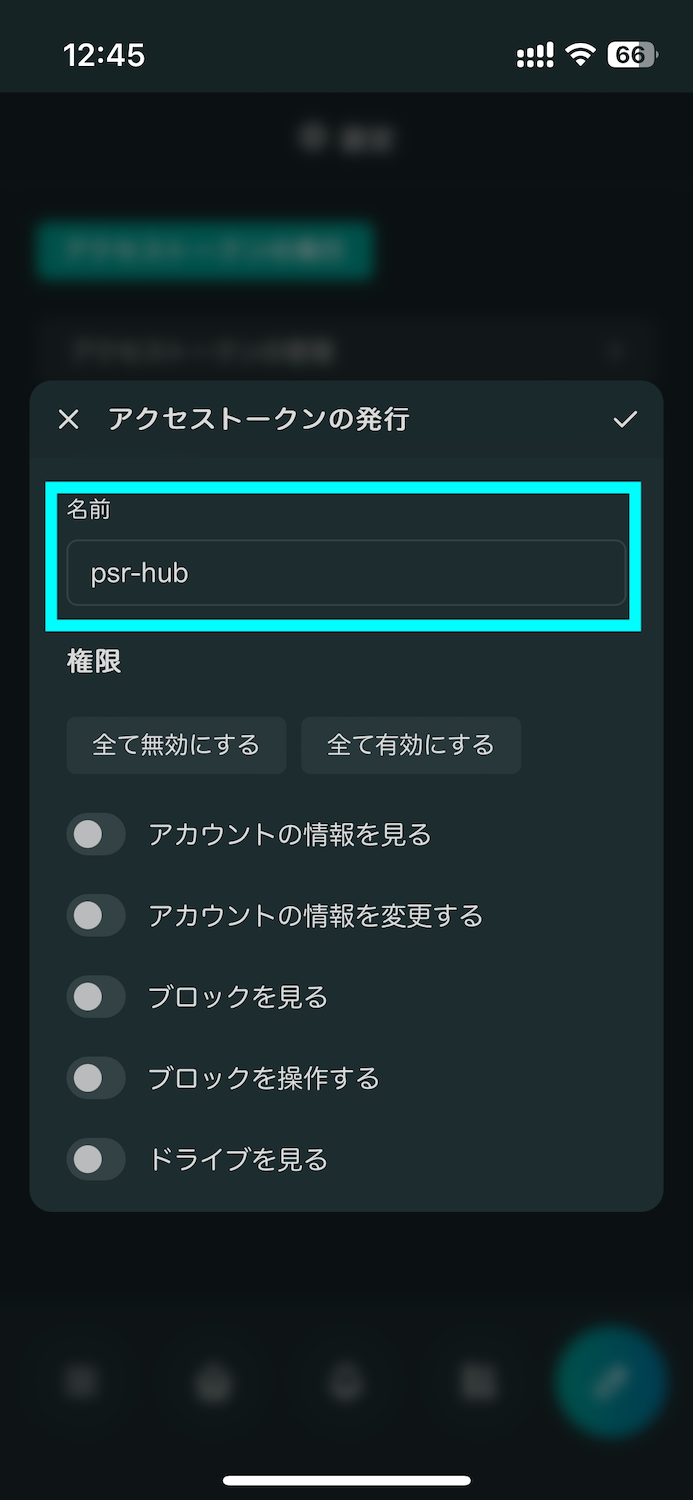
Task: Tap the 権限 section heading
Action: point(94,661)
